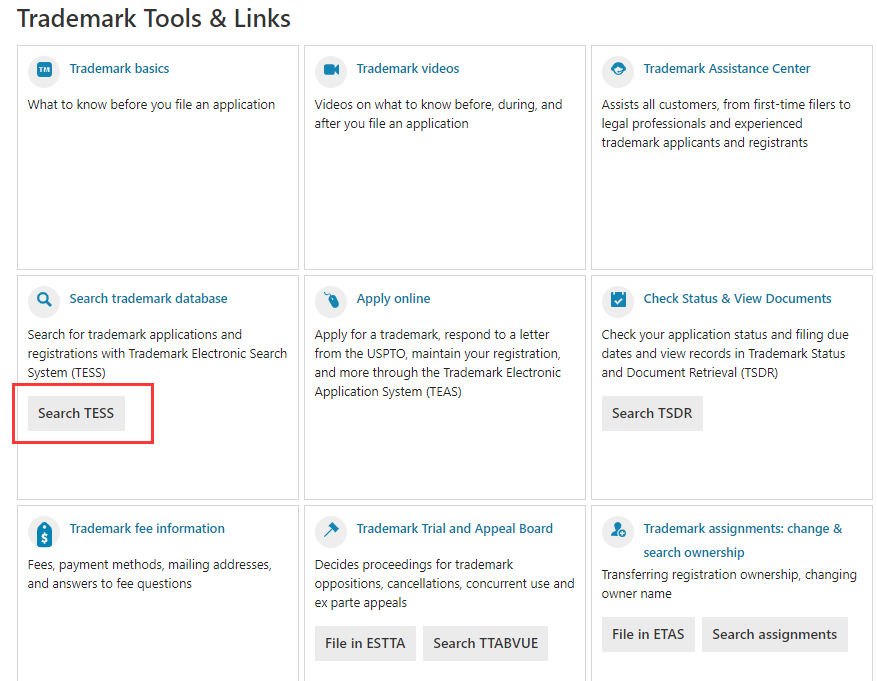Open the Search trademark database link
The height and width of the screenshot is (681, 877).
point(148,299)
